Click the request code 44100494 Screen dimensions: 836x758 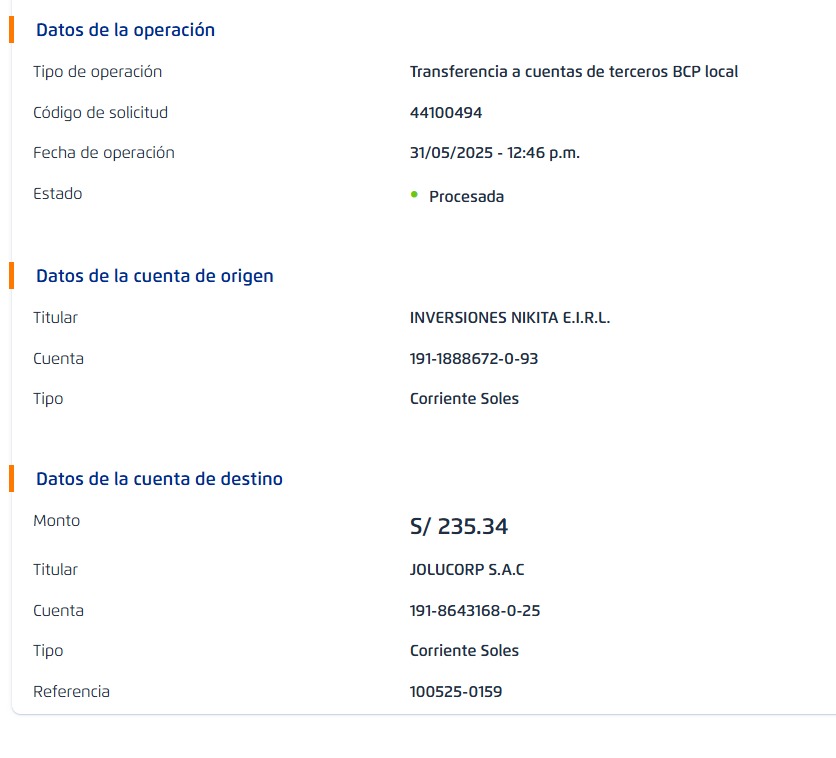[x=446, y=113]
